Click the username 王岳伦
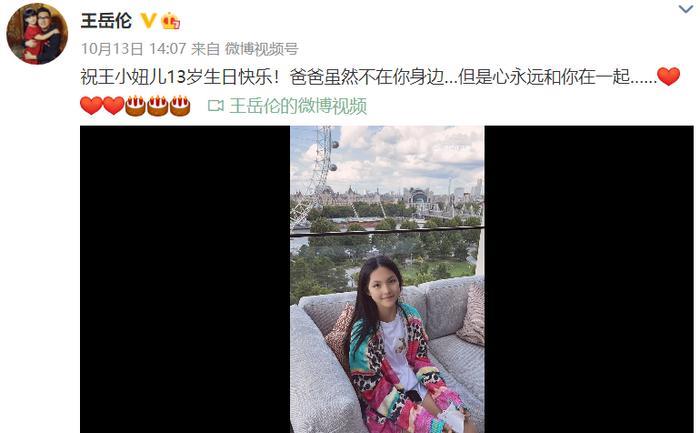This screenshot has width=700, height=433. click(x=106, y=21)
